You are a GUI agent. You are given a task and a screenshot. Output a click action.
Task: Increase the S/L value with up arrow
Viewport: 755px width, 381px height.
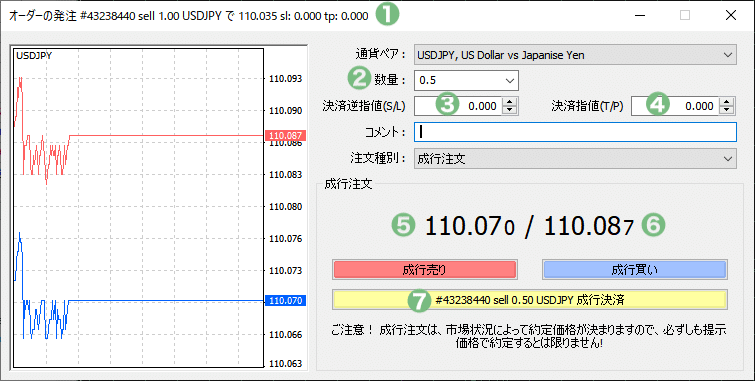coord(509,102)
